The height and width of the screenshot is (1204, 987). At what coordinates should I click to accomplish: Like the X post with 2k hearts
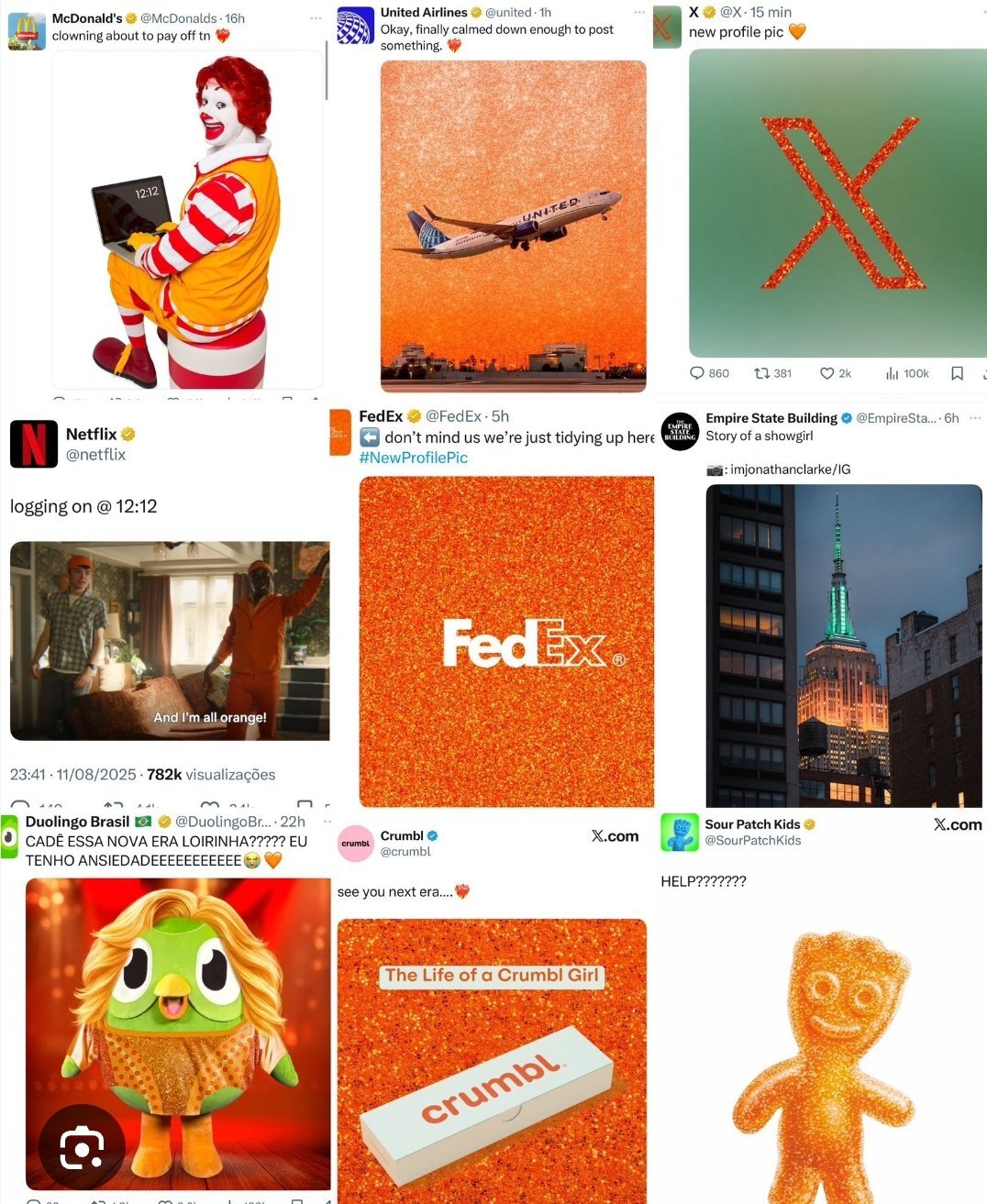[826, 373]
